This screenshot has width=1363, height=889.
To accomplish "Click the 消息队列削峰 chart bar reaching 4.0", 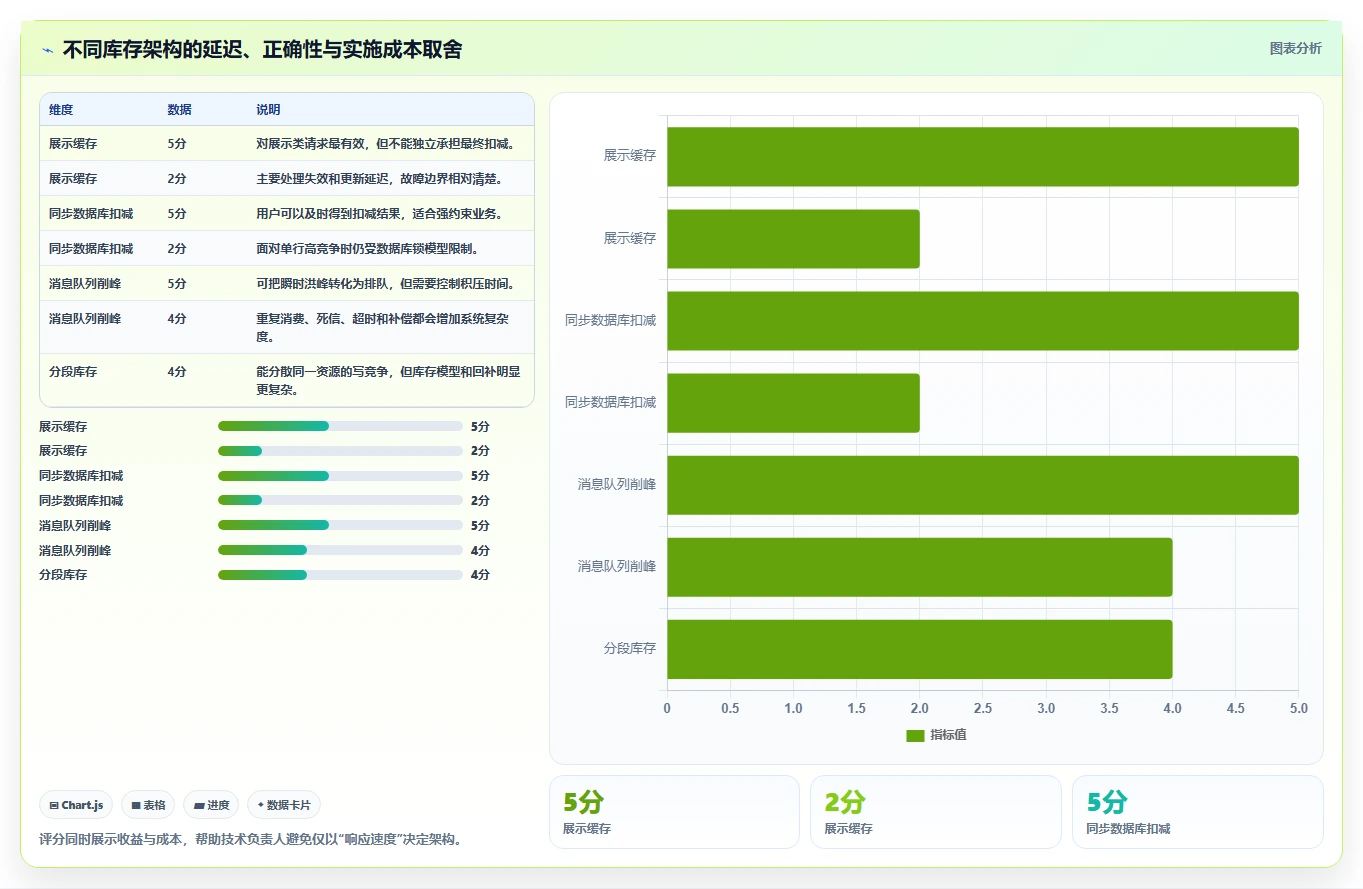I will 920,566.
